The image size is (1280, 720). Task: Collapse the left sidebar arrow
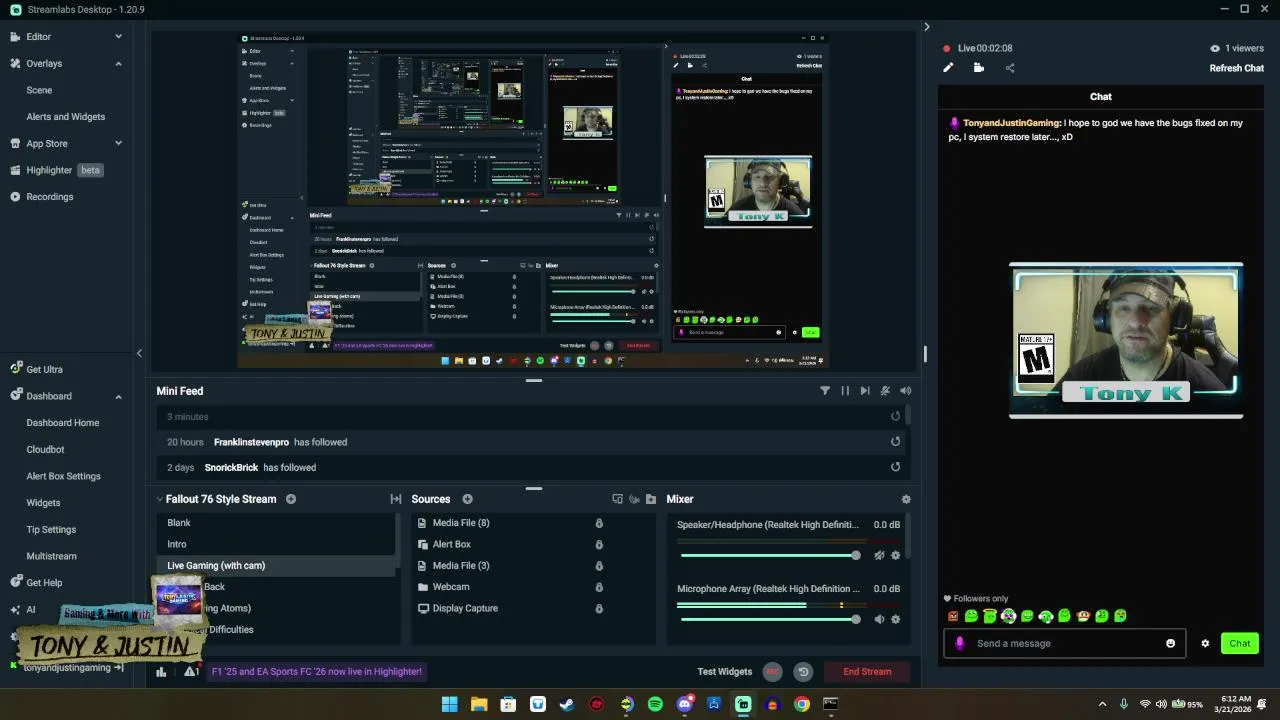[x=139, y=353]
